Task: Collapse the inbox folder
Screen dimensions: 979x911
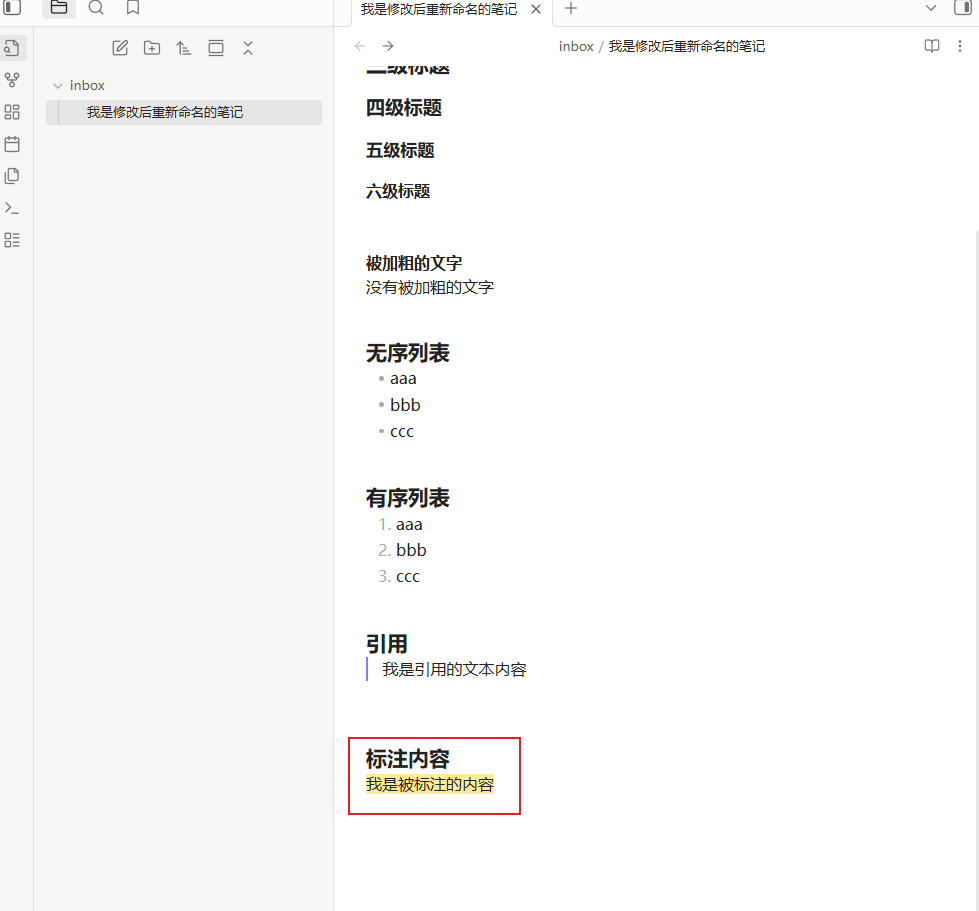Action: [x=58, y=86]
